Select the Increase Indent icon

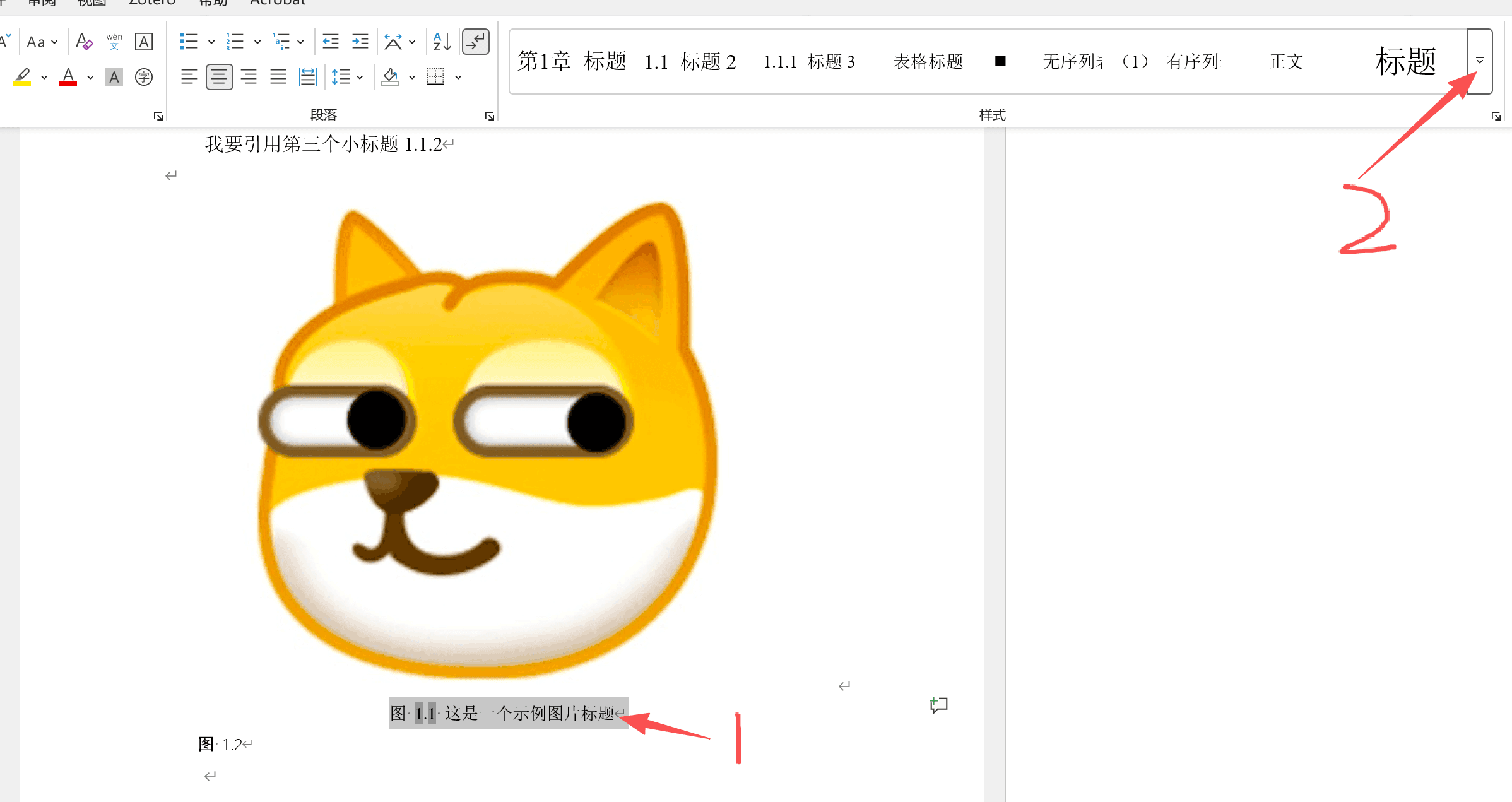click(360, 41)
